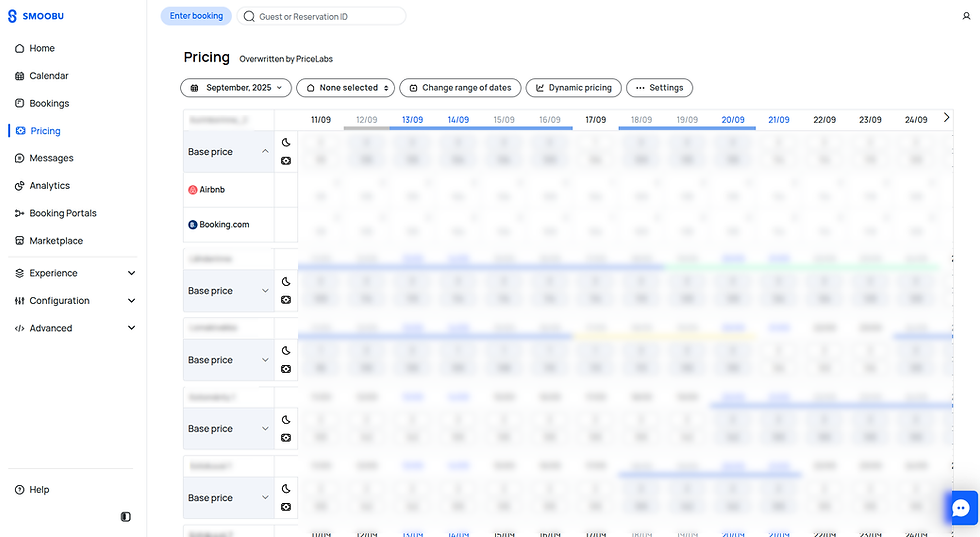
Task: Open the September, 2025 month dropdown
Action: [237, 88]
